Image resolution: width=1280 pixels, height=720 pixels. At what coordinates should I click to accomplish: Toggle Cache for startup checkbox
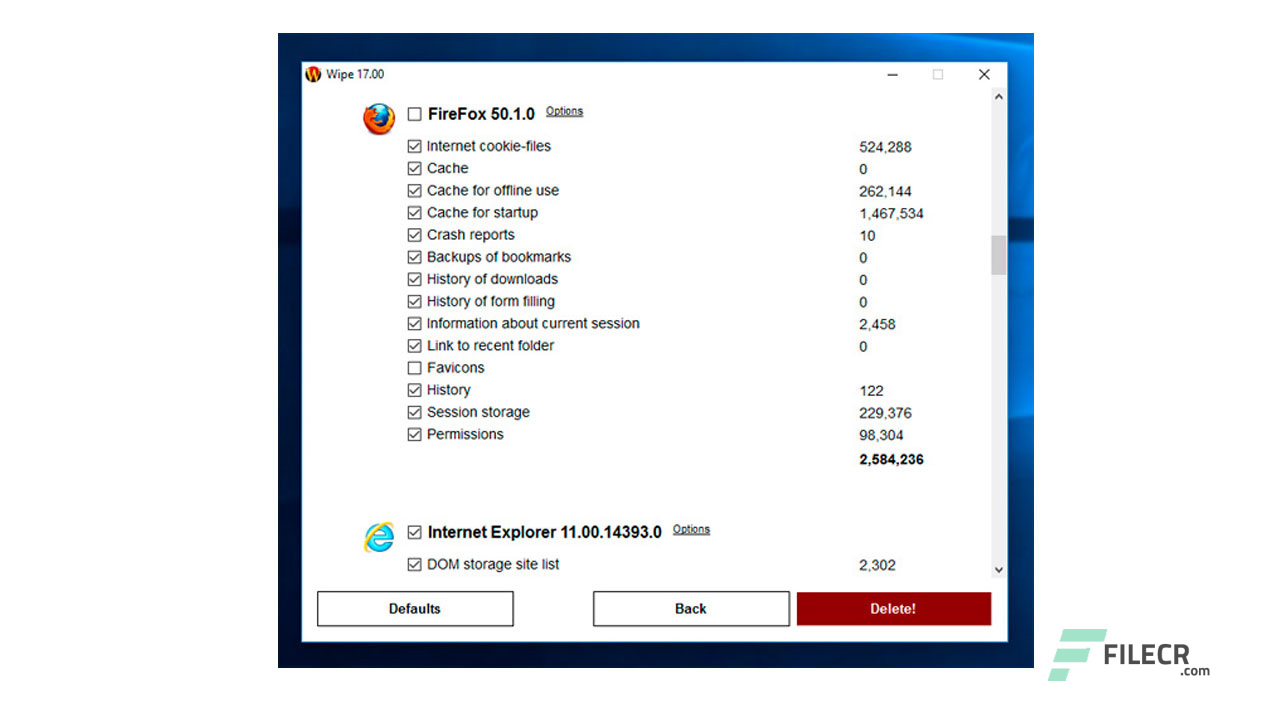[x=414, y=213]
